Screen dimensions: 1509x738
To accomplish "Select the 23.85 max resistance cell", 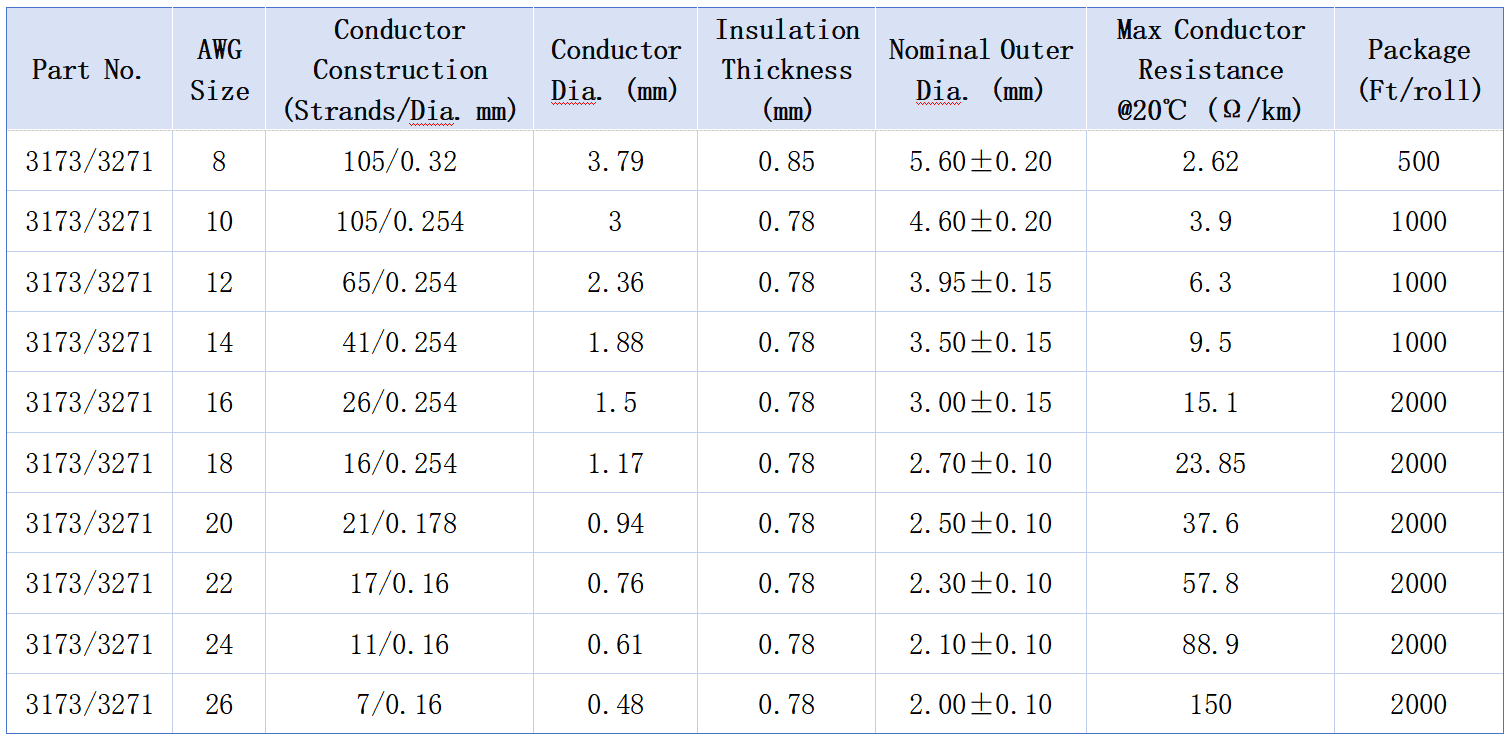I will tap(1210, 463).
